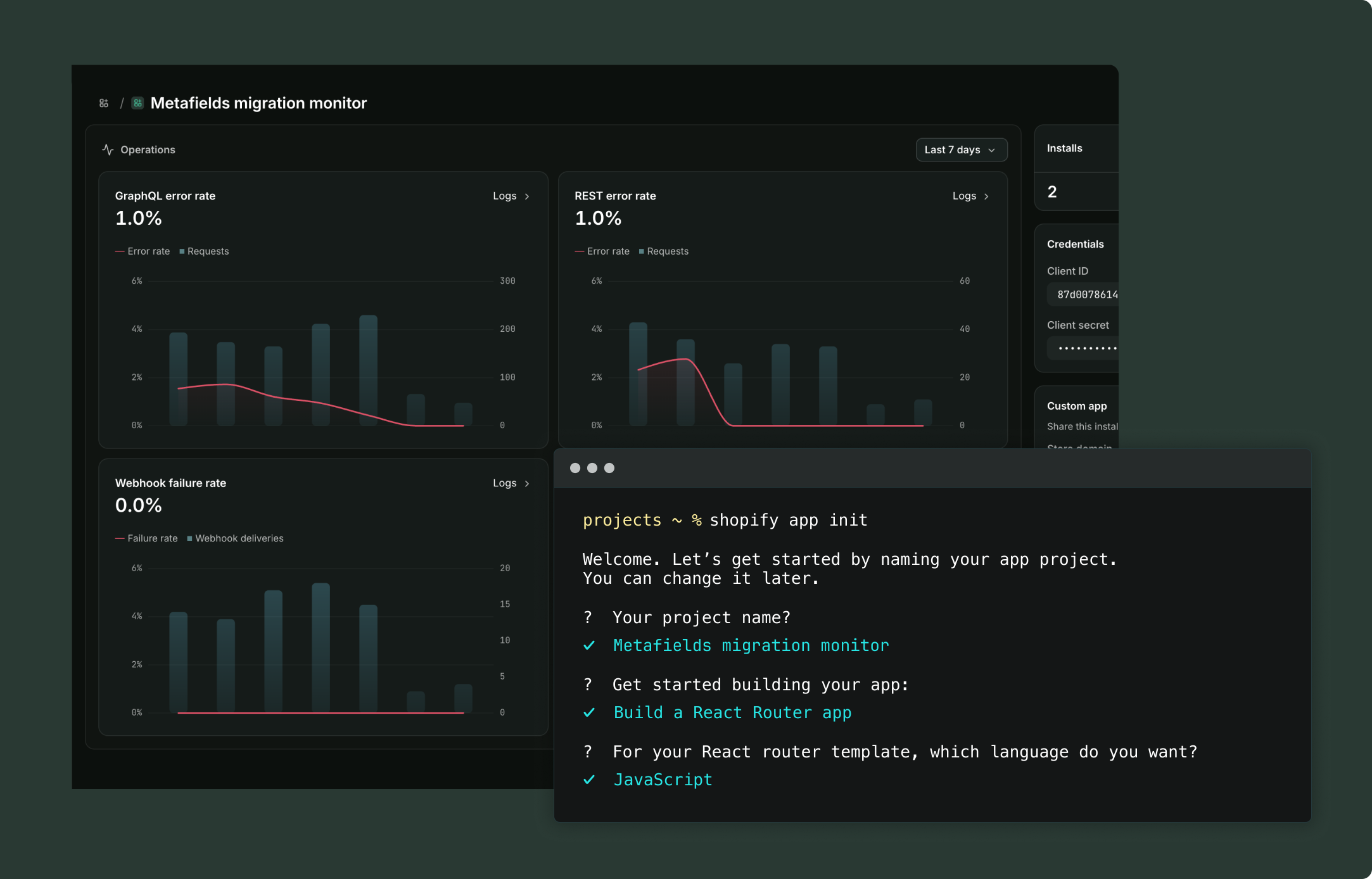Click the JavaScript answer in terminal
The image size is (1372, 879).
(x=663, y=780)
